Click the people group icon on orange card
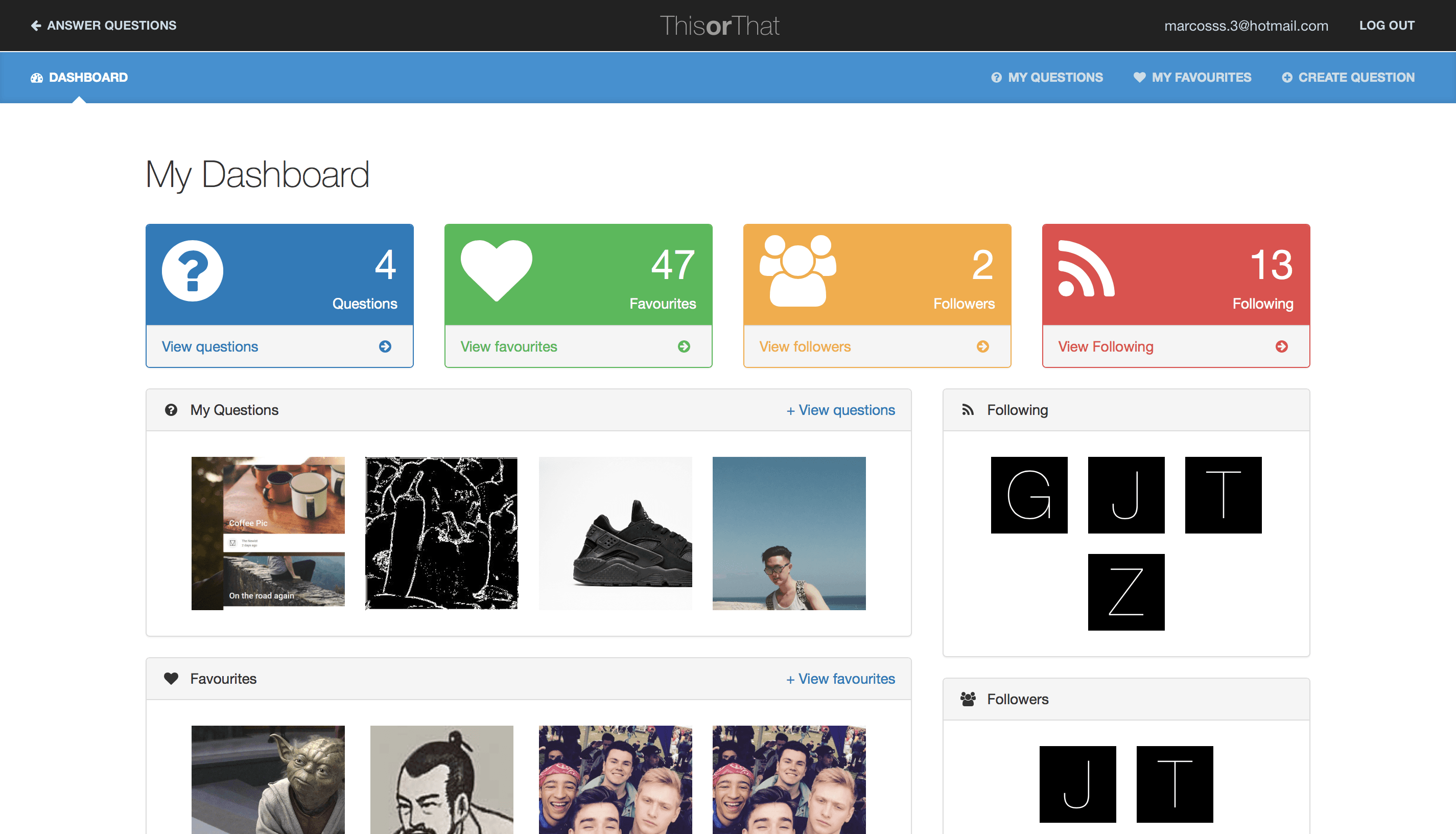 pyautogui.click(x=797, y=271)
